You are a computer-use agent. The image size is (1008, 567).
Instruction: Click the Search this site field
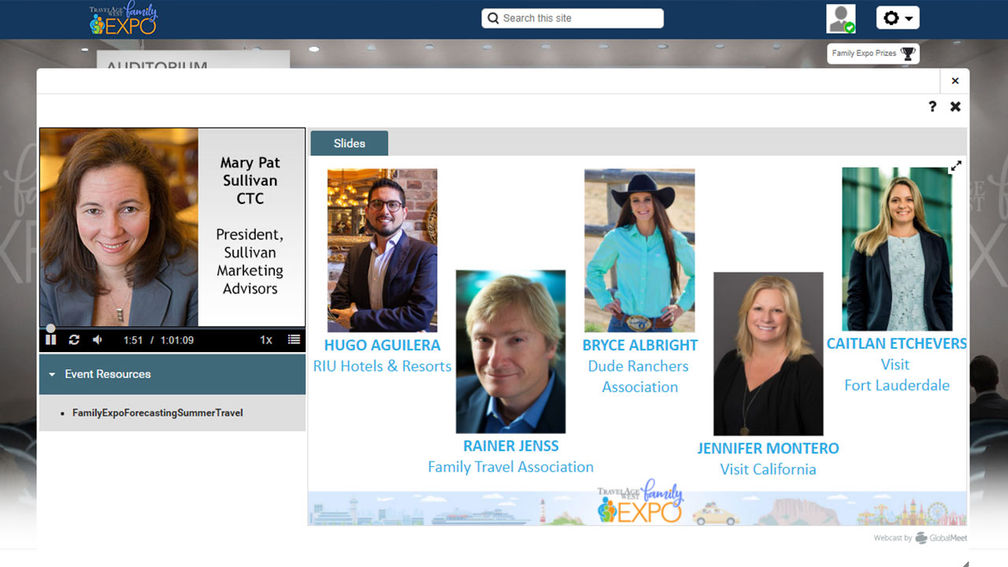(572, 18)
